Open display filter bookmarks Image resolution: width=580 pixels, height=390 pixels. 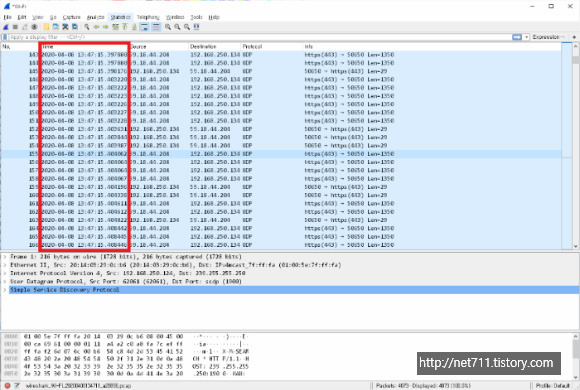5,37
